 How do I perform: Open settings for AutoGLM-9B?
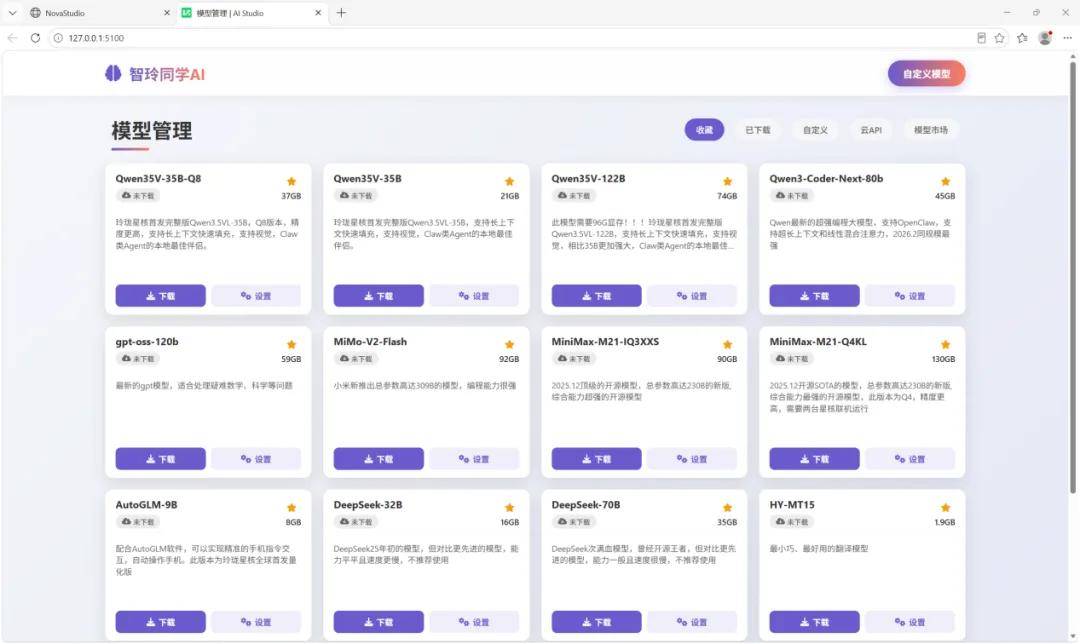(x=256, y=622)
